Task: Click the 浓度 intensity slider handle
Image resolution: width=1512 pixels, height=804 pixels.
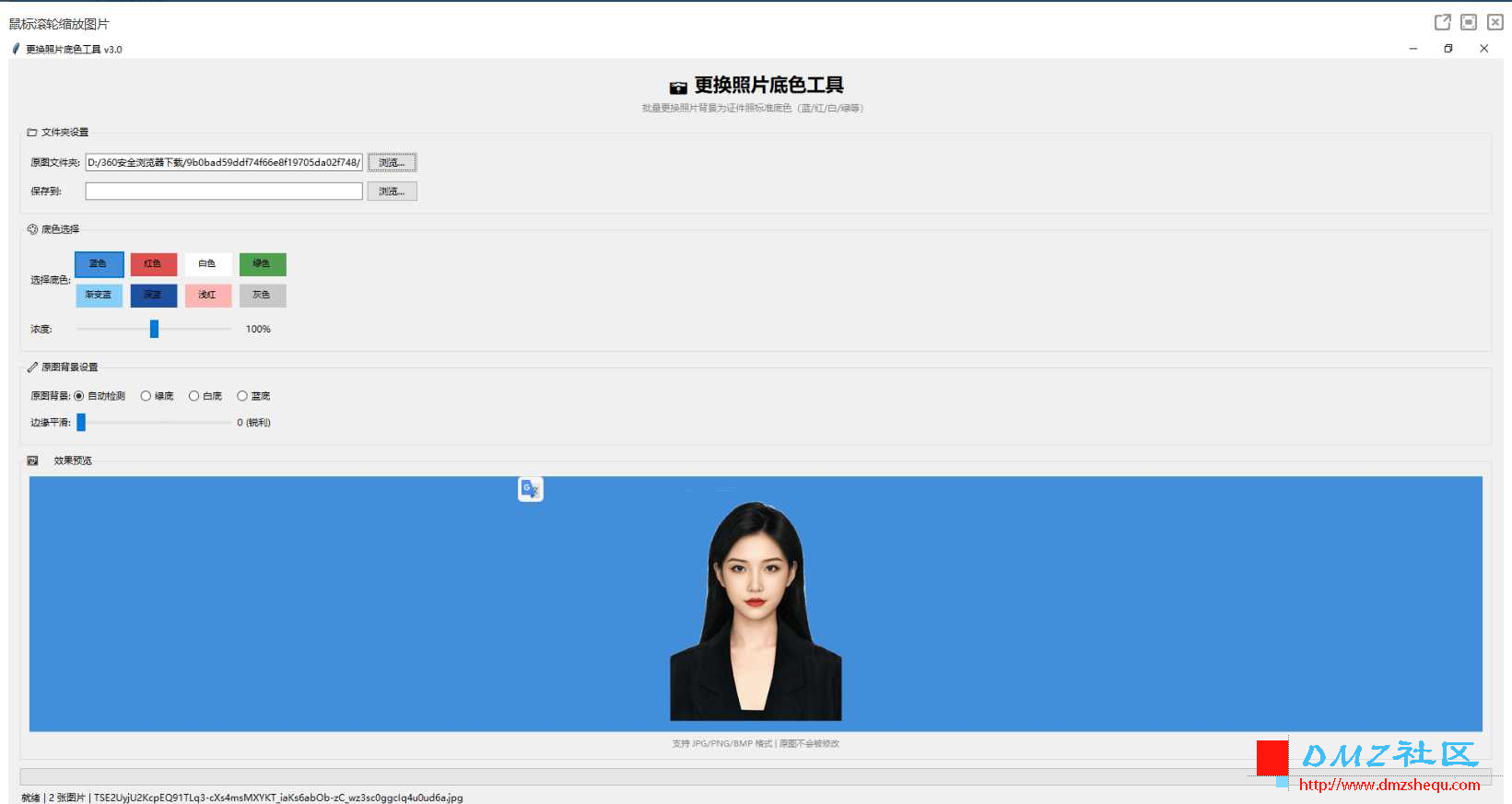Action: [154, 329]
